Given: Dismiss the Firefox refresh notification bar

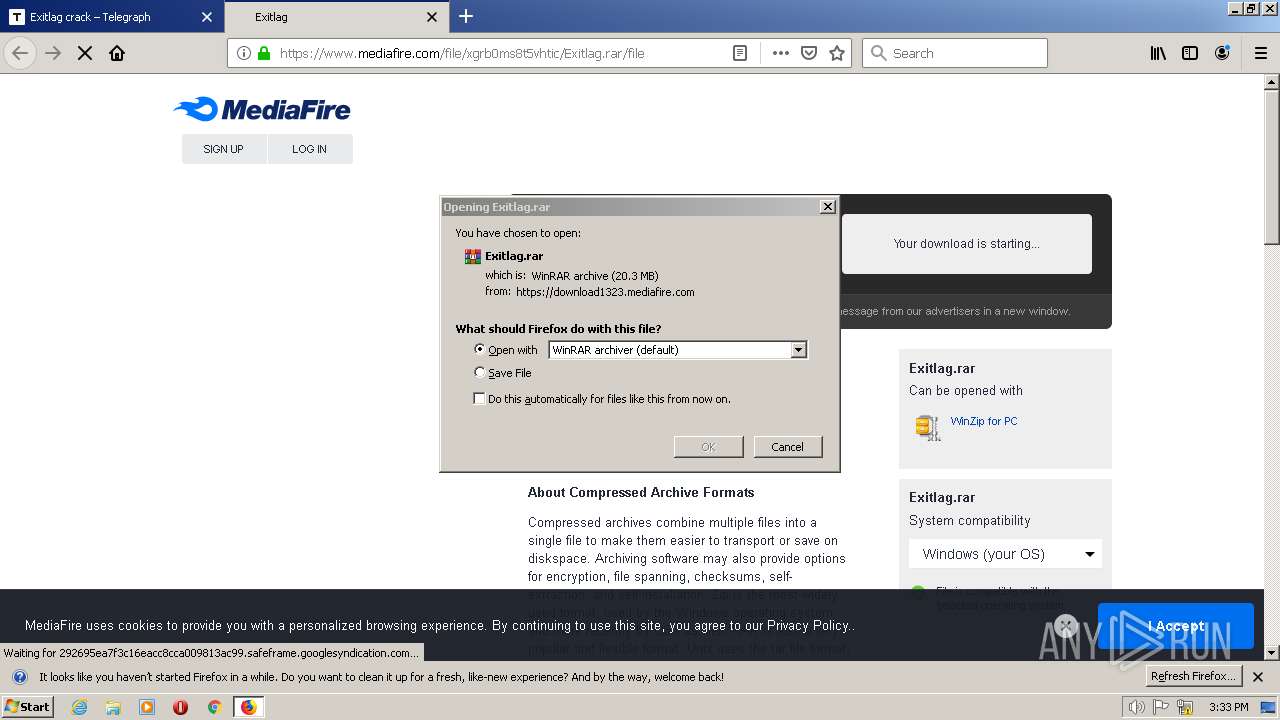Looking at the screenshot, I should coord(1258,677).
